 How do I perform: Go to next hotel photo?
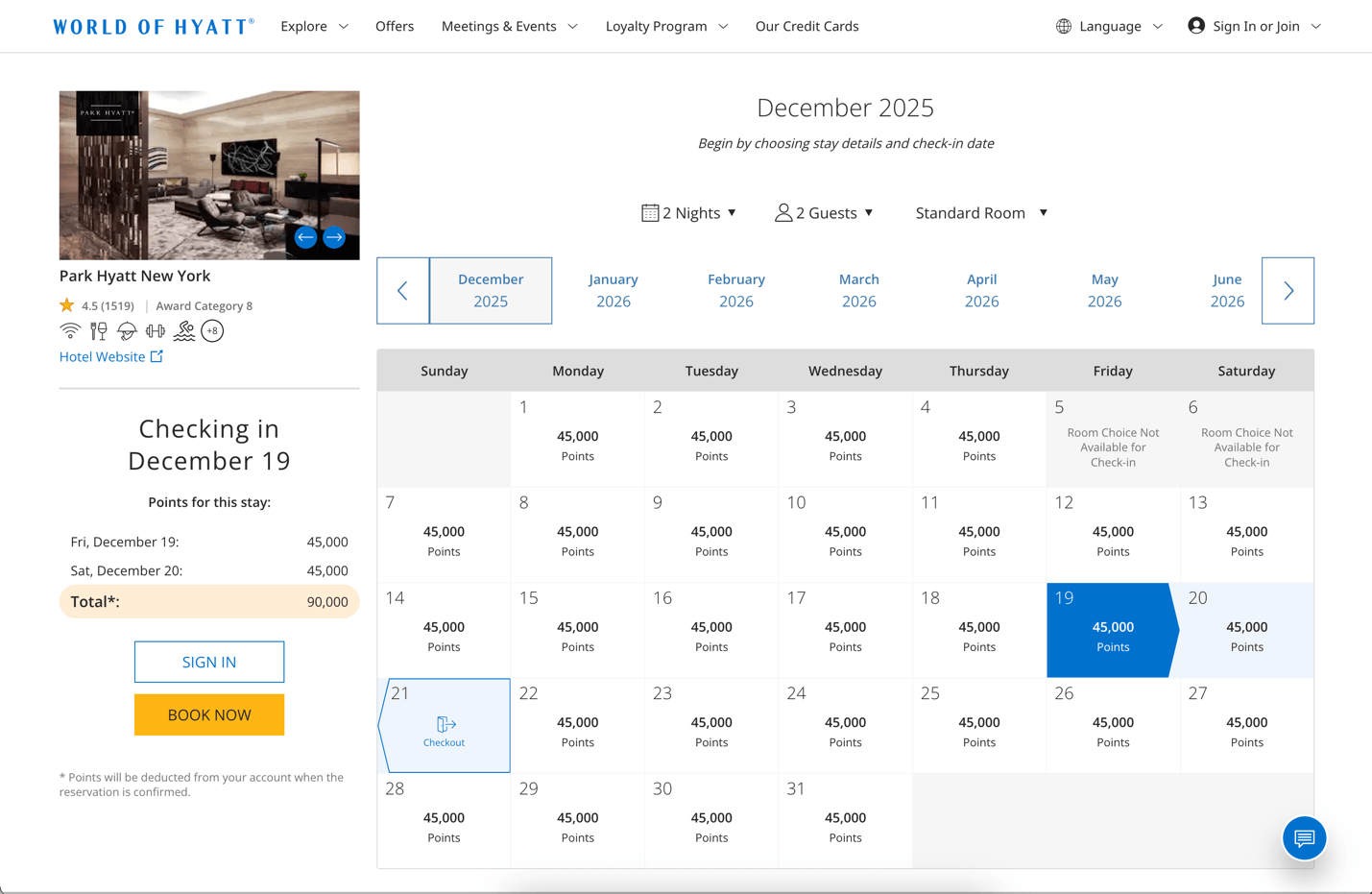[334, 237]
